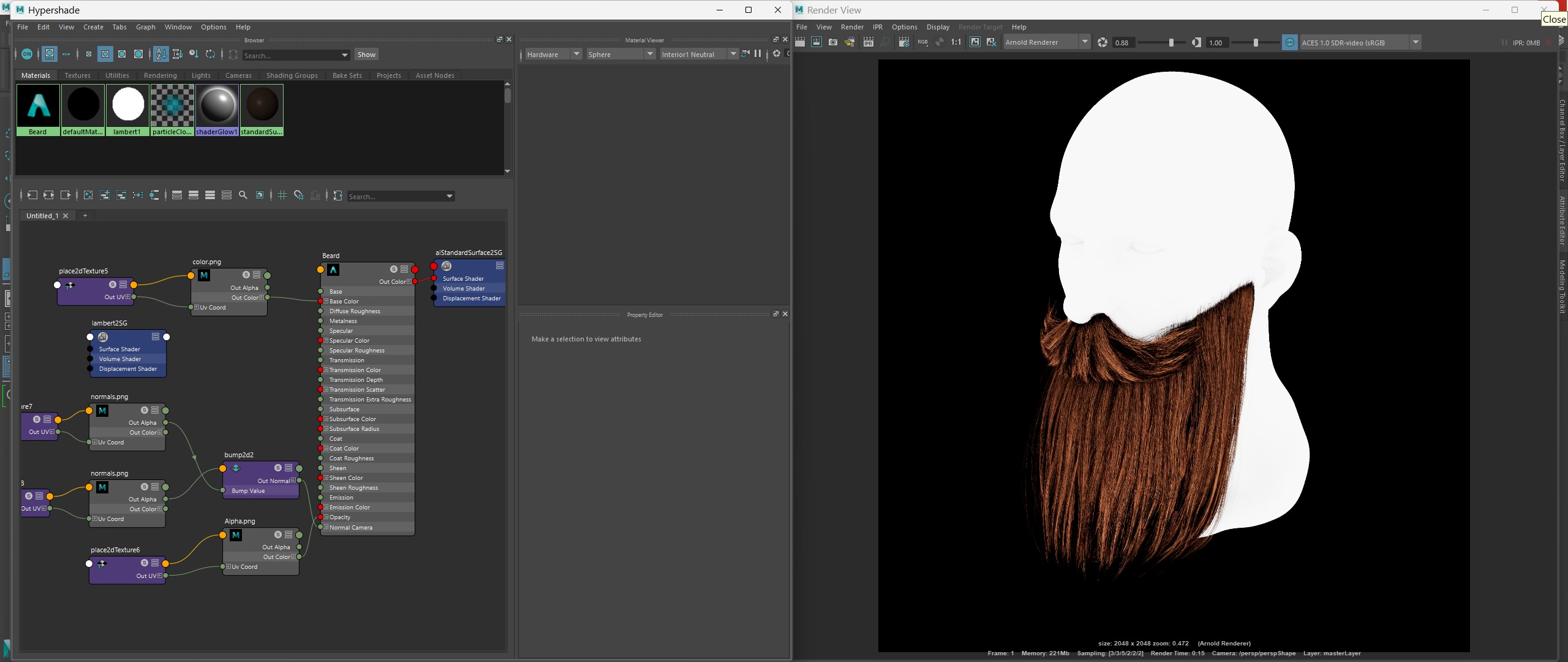The height and width of the screenshot is (662, 1568).
Task: Set real size 1:1 in Render View
Action: click(x=956, y=42)
